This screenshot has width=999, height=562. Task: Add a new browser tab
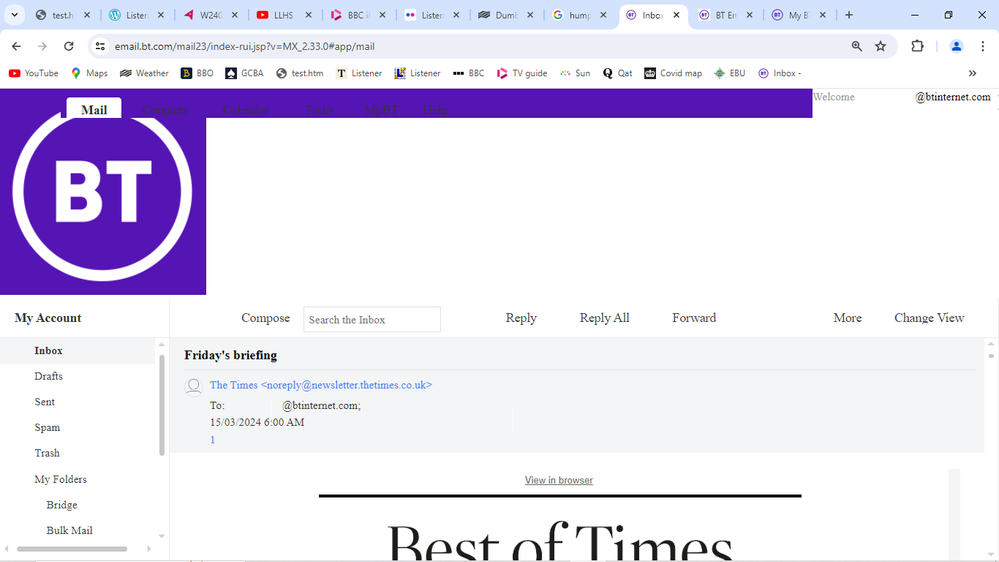(x=849, y=15)
